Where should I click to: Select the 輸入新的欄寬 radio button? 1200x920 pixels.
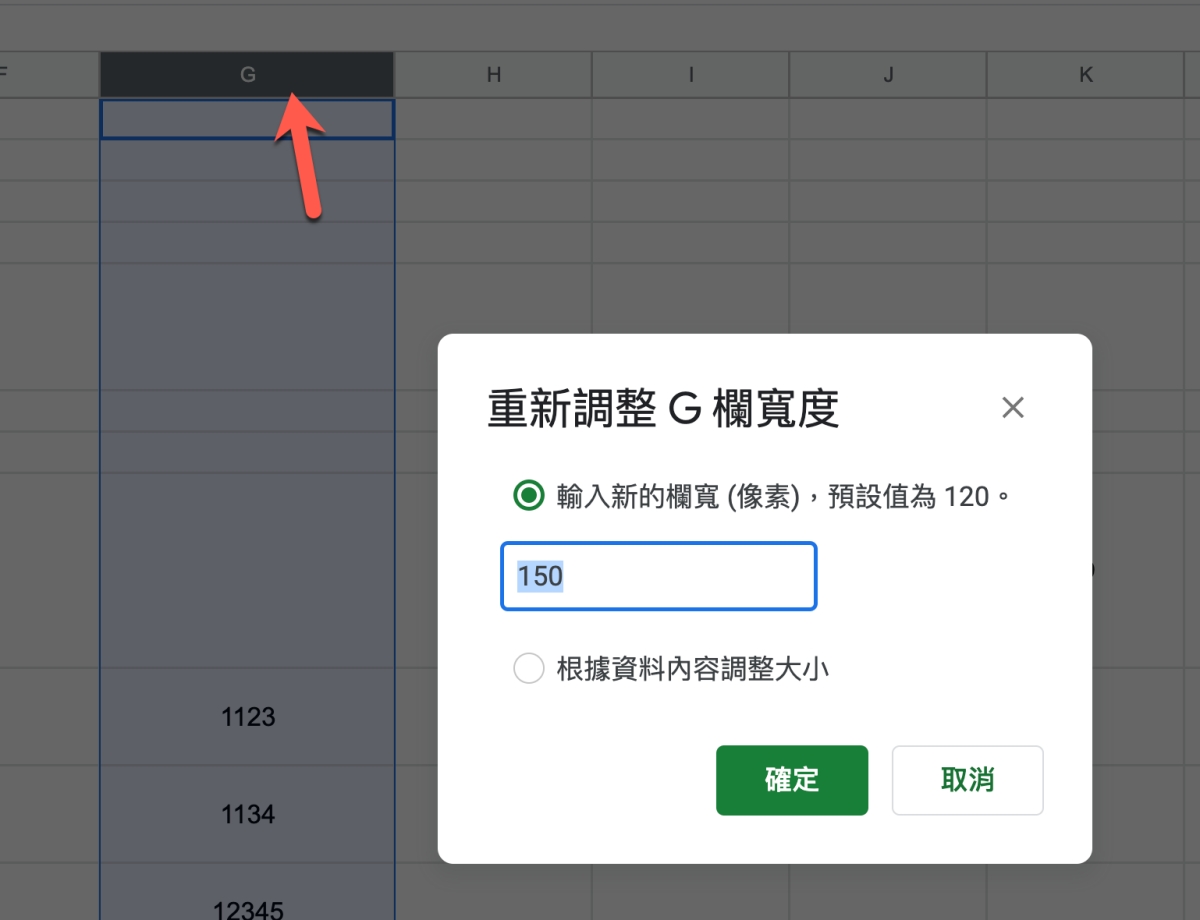tap(529, 495)
